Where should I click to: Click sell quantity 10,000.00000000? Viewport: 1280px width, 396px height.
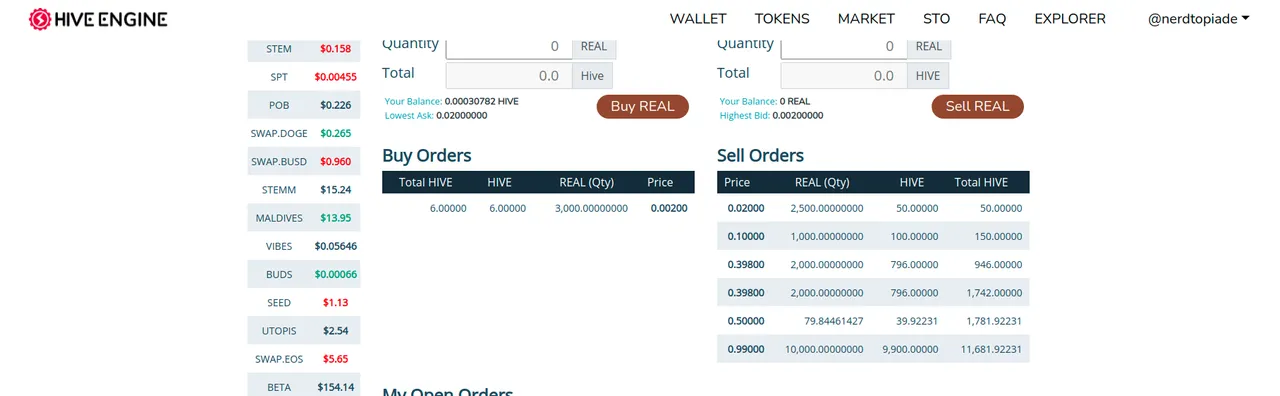click(x=823, y=349)
